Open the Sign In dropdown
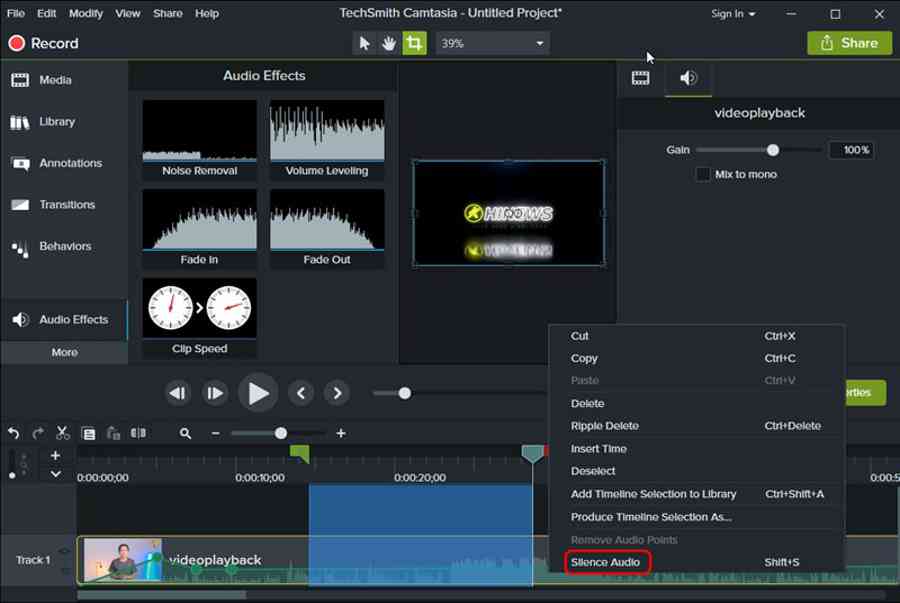Viewport: 900px width, 603px height. point(733,14)
